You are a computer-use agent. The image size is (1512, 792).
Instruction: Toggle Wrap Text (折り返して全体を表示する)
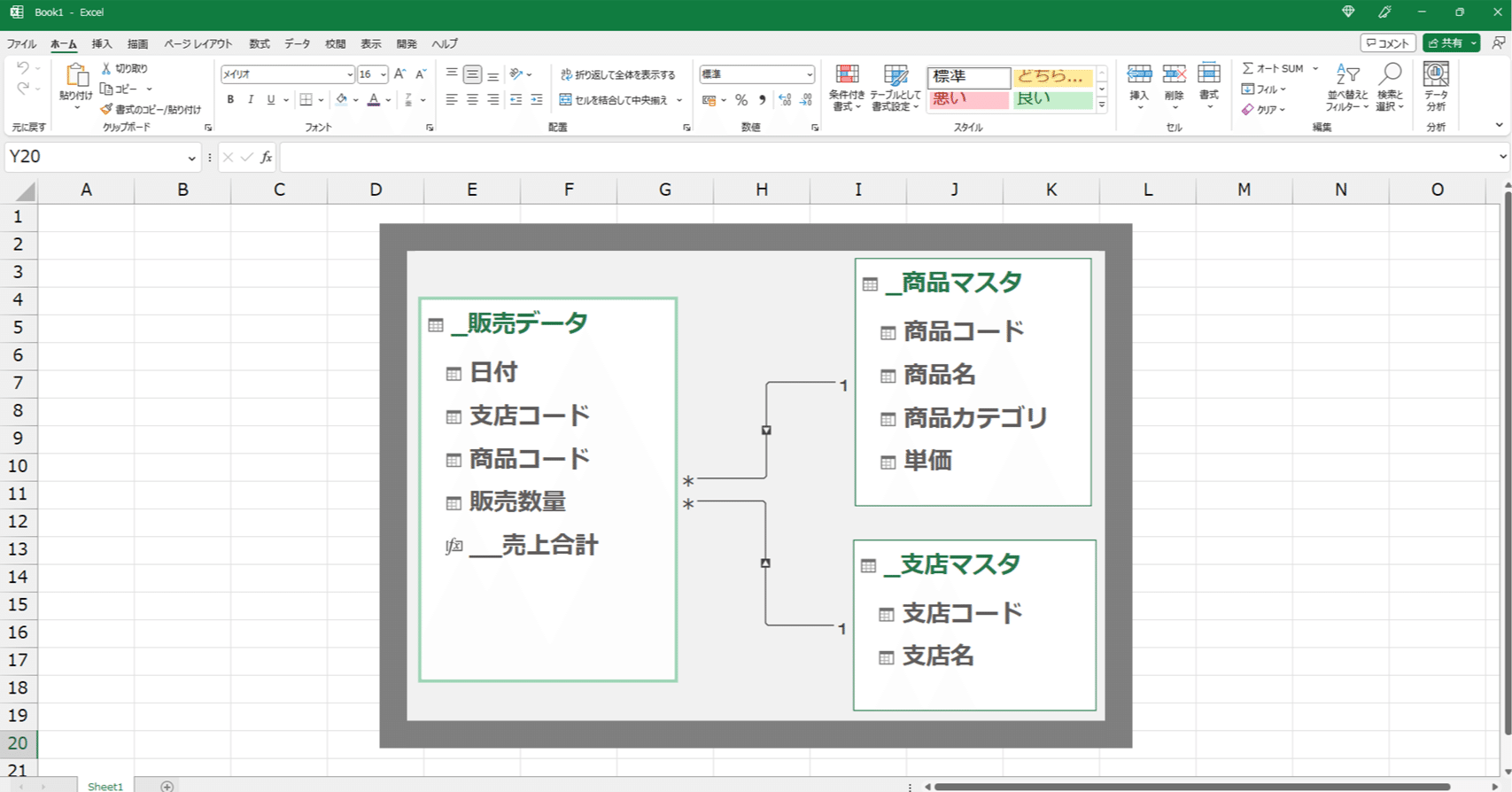click(x=617, y=74)
